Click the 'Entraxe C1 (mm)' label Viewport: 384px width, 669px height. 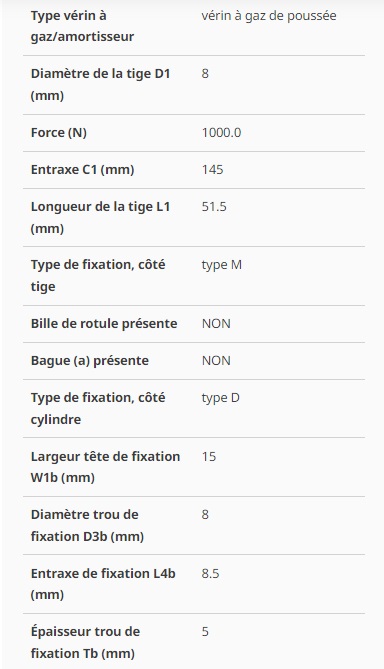point(82,170)
